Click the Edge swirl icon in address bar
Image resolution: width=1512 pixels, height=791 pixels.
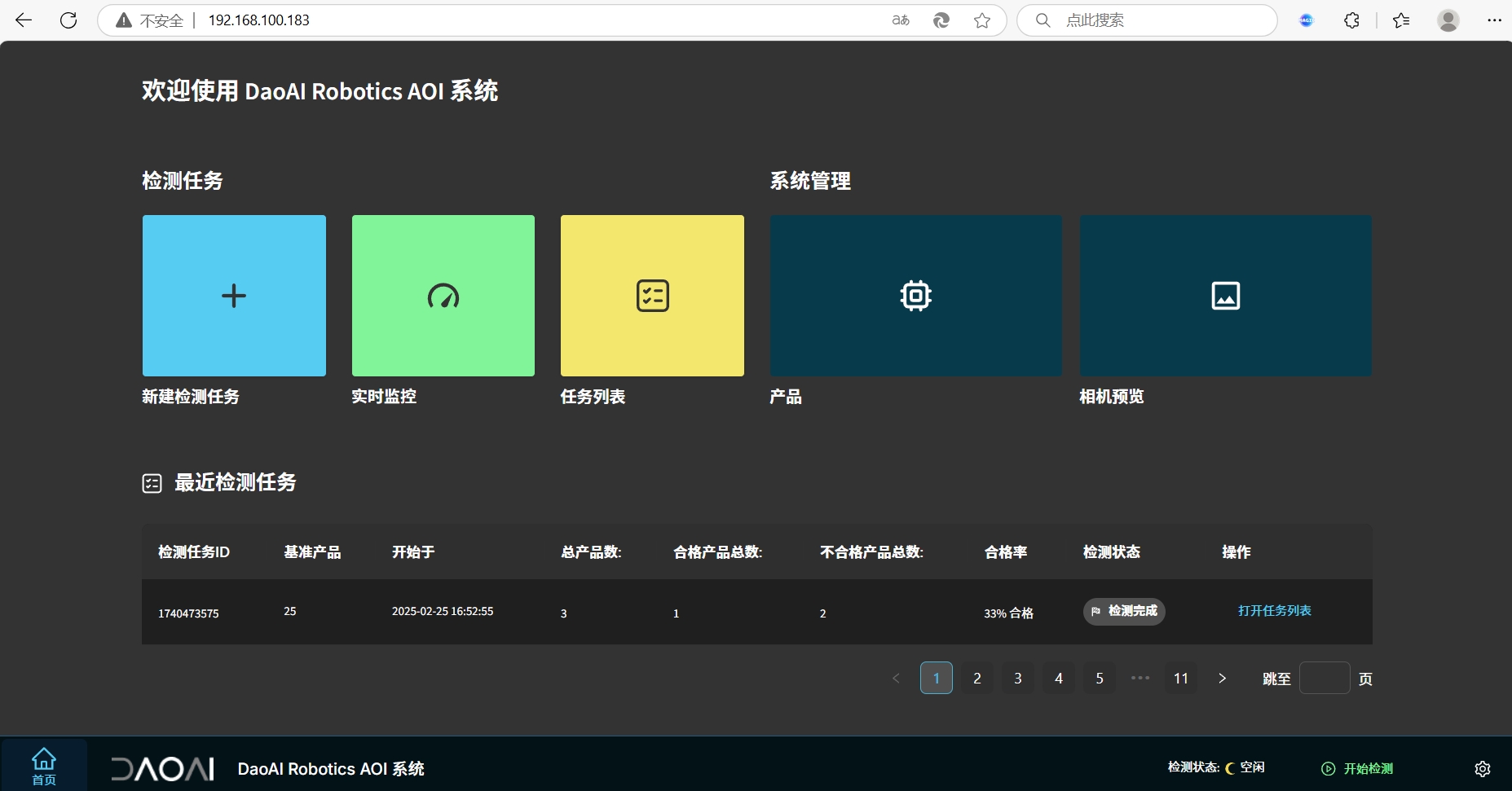point(941,20)
